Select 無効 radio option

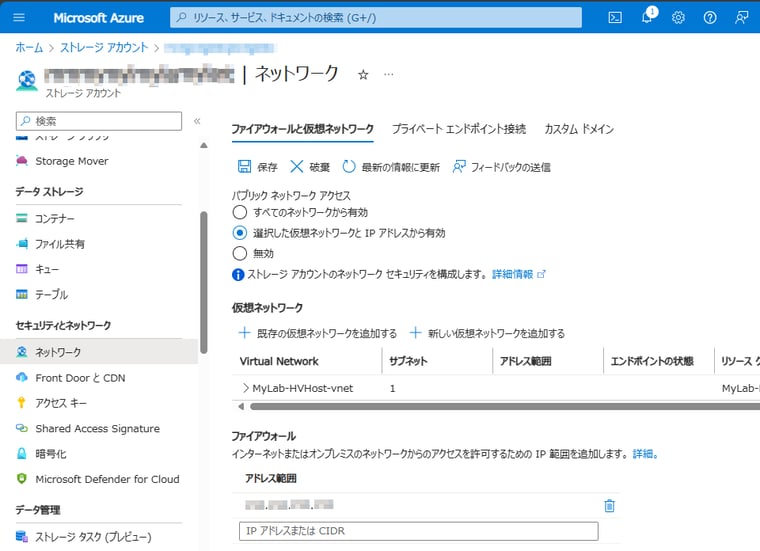click(x=239, y=253)
